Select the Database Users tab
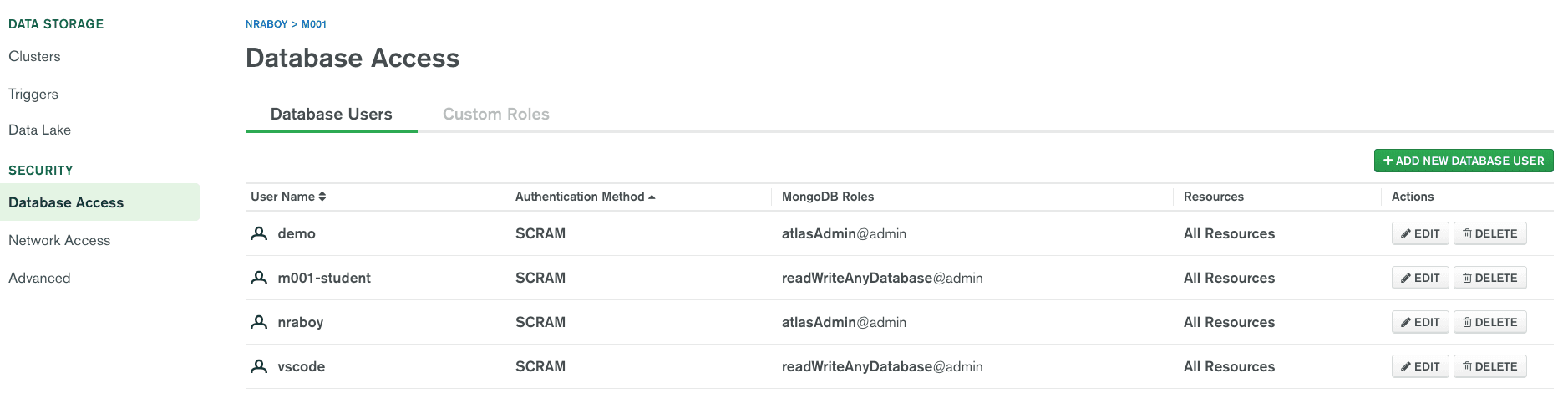This screenshot has height=414, width=1568. click(331, 115)
